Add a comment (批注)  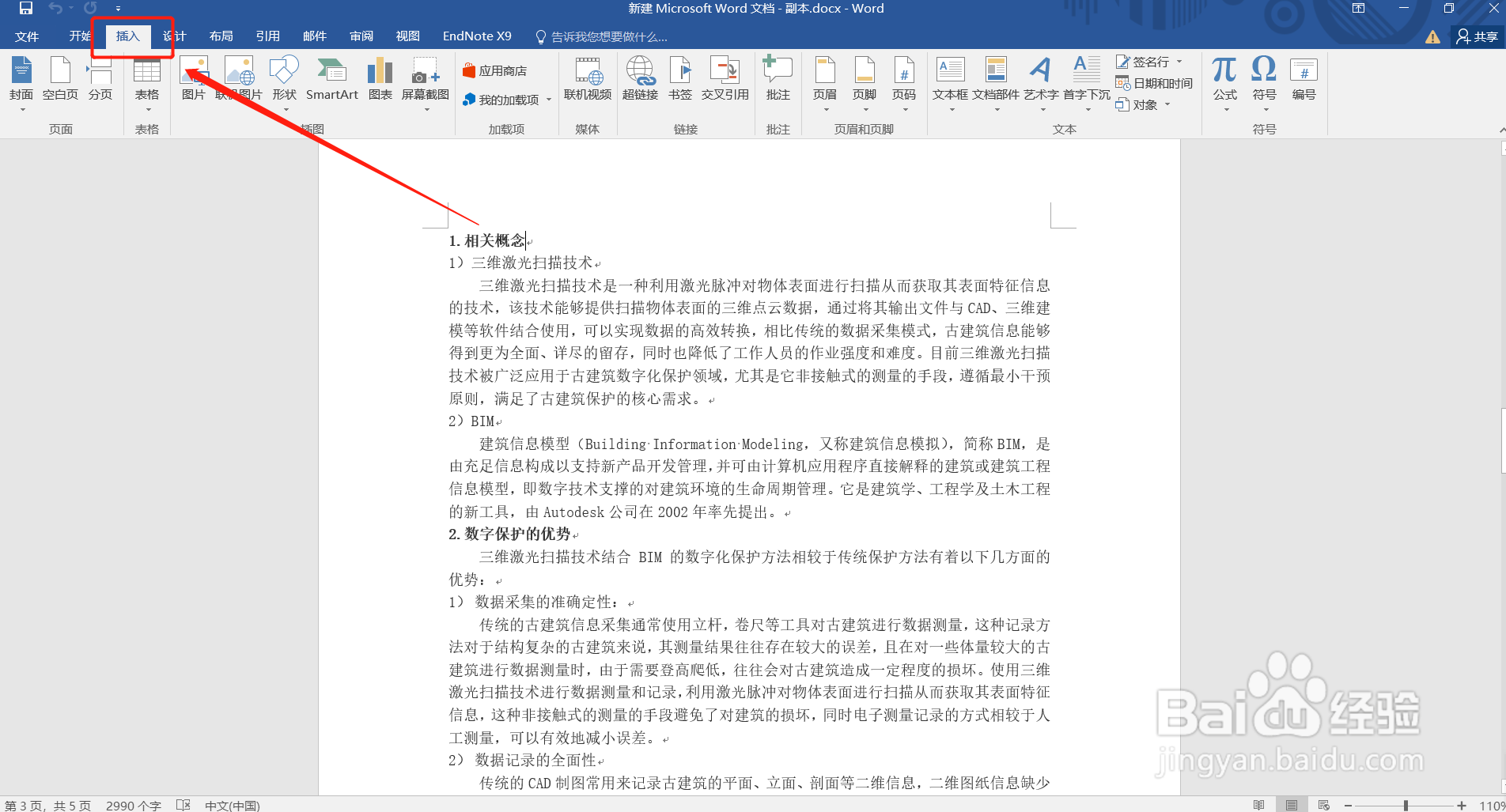coord(778,79)
